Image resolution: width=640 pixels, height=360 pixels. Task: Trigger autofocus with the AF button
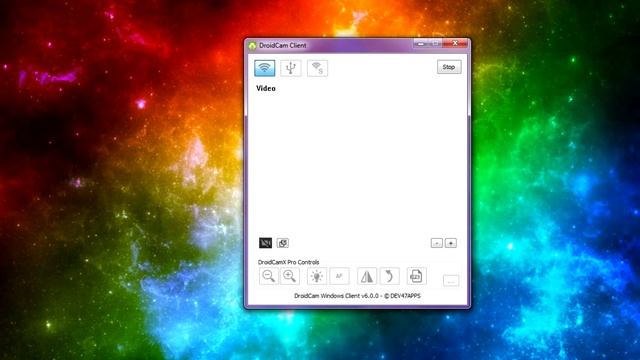pos(339,276)
